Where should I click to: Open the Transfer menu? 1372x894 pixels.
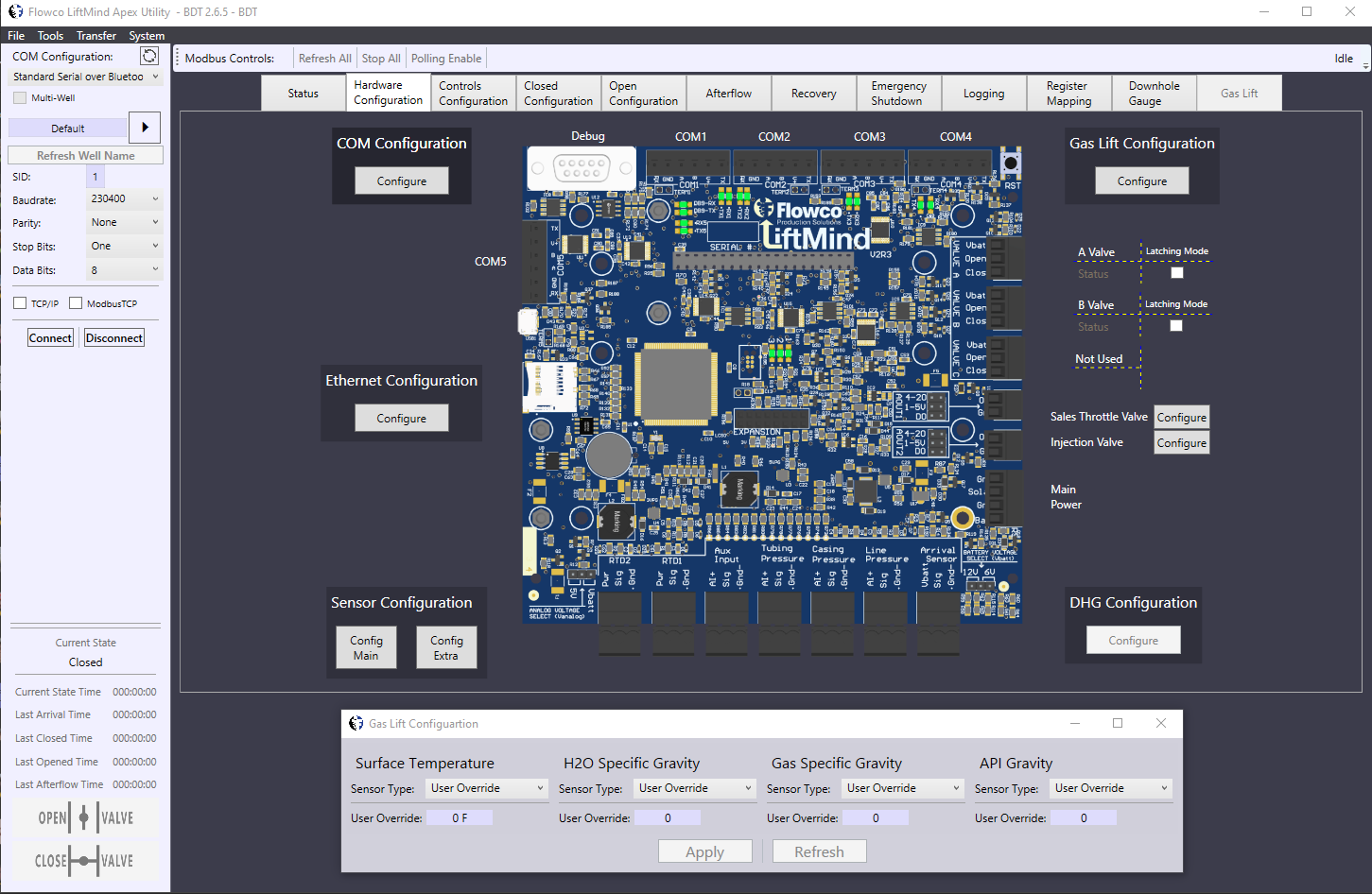[96, 36]
